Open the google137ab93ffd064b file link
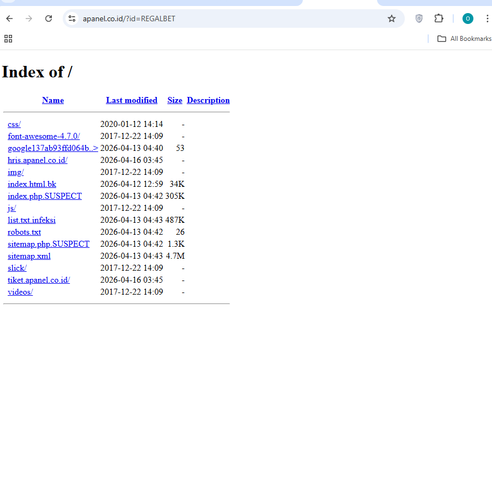The image size is (492, 500). click(53, 148)
